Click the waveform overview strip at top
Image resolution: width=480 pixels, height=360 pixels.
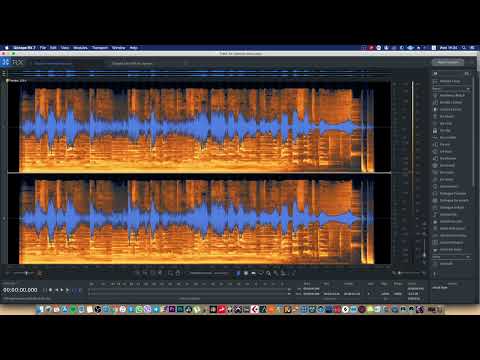click(x=198, y=73)
